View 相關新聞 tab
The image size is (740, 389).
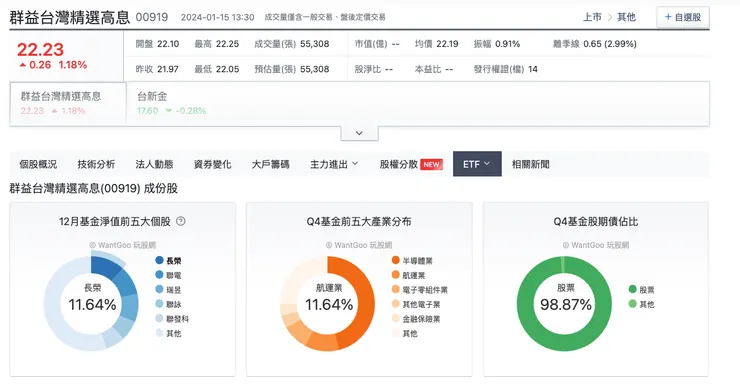coord(530,164)
